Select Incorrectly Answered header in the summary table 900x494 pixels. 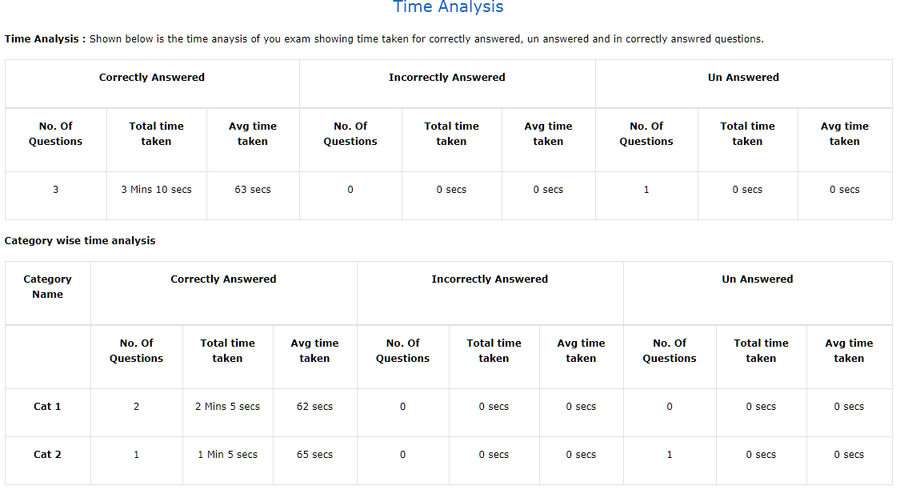[447, 78]
